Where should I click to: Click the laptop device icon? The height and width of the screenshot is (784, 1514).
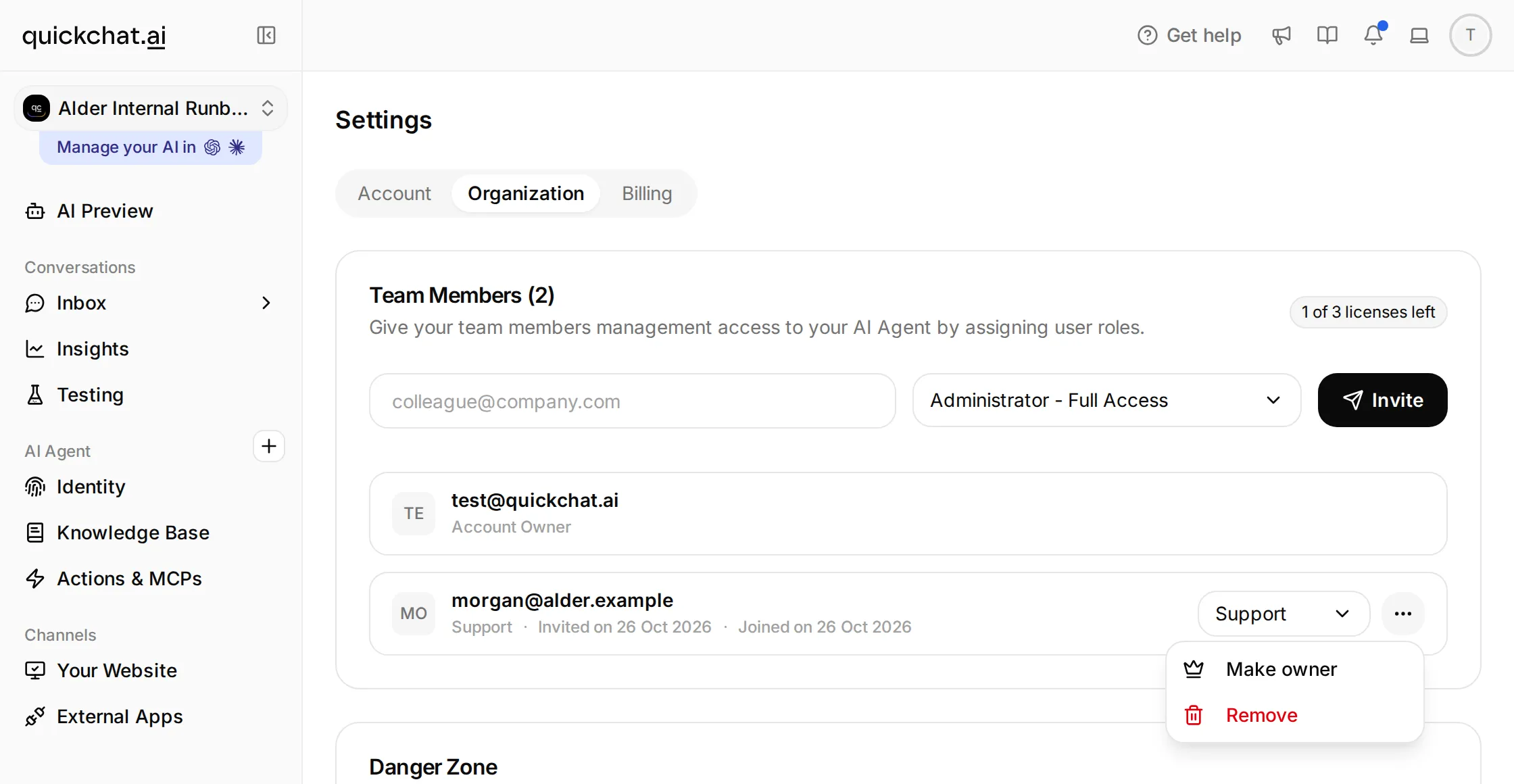click(1419, 35)
